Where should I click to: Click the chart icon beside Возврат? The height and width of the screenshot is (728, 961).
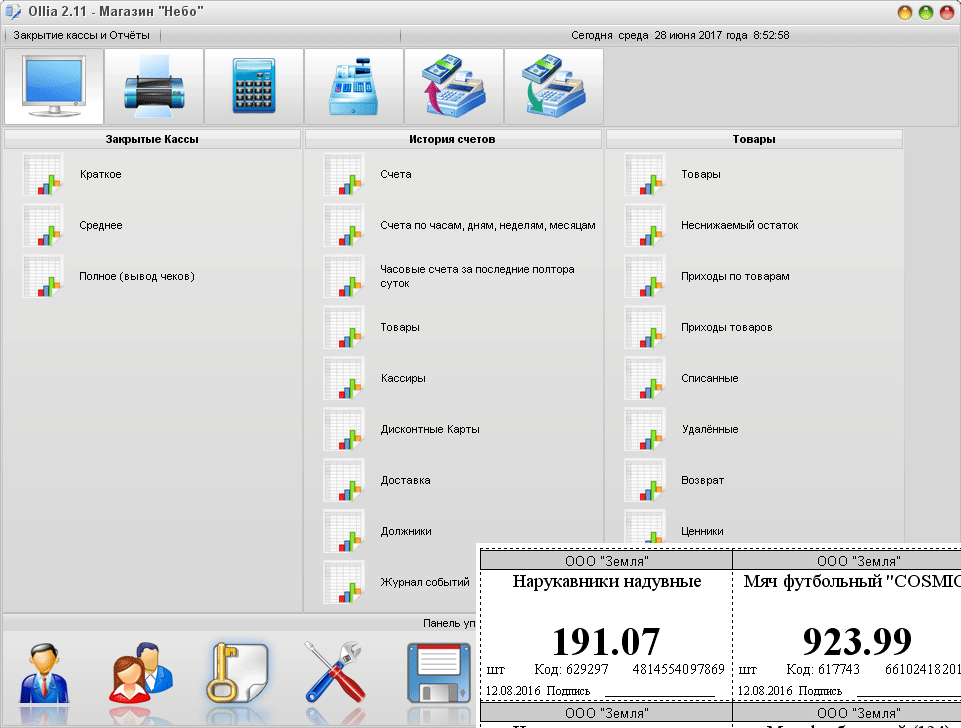(x=645, y=480)
